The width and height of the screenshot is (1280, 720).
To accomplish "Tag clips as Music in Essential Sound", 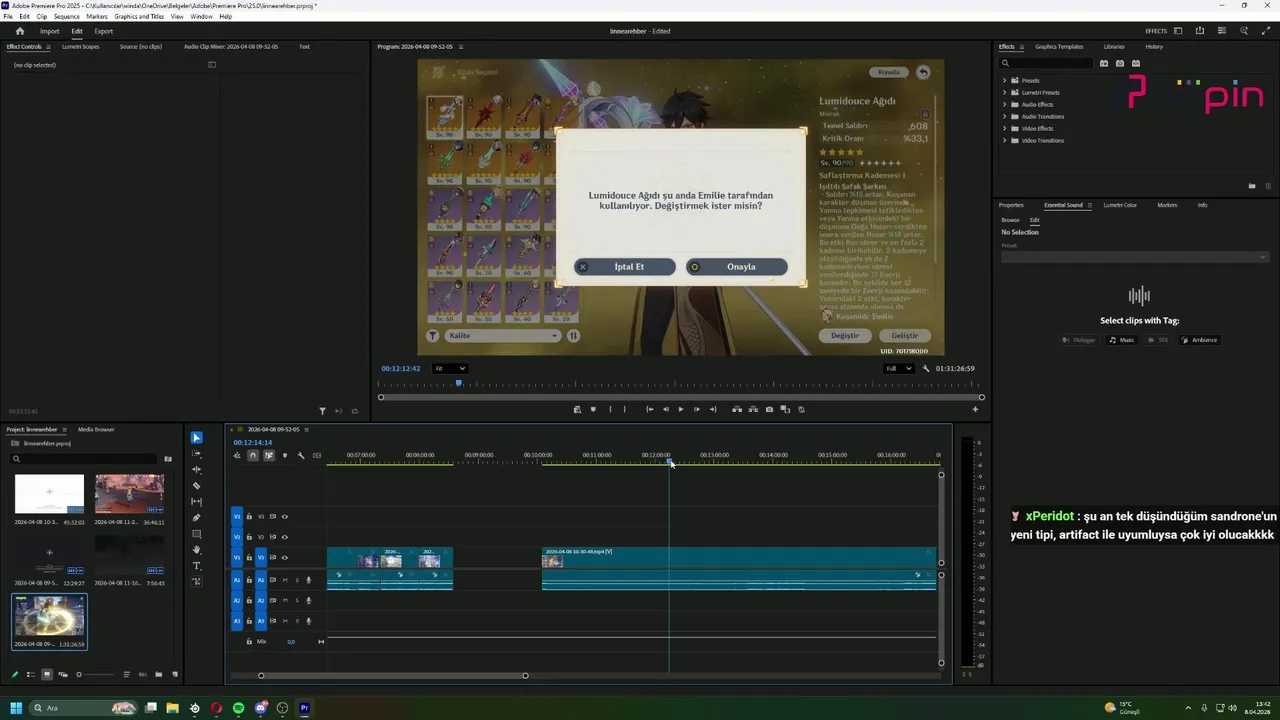I will pos(1122,340).
